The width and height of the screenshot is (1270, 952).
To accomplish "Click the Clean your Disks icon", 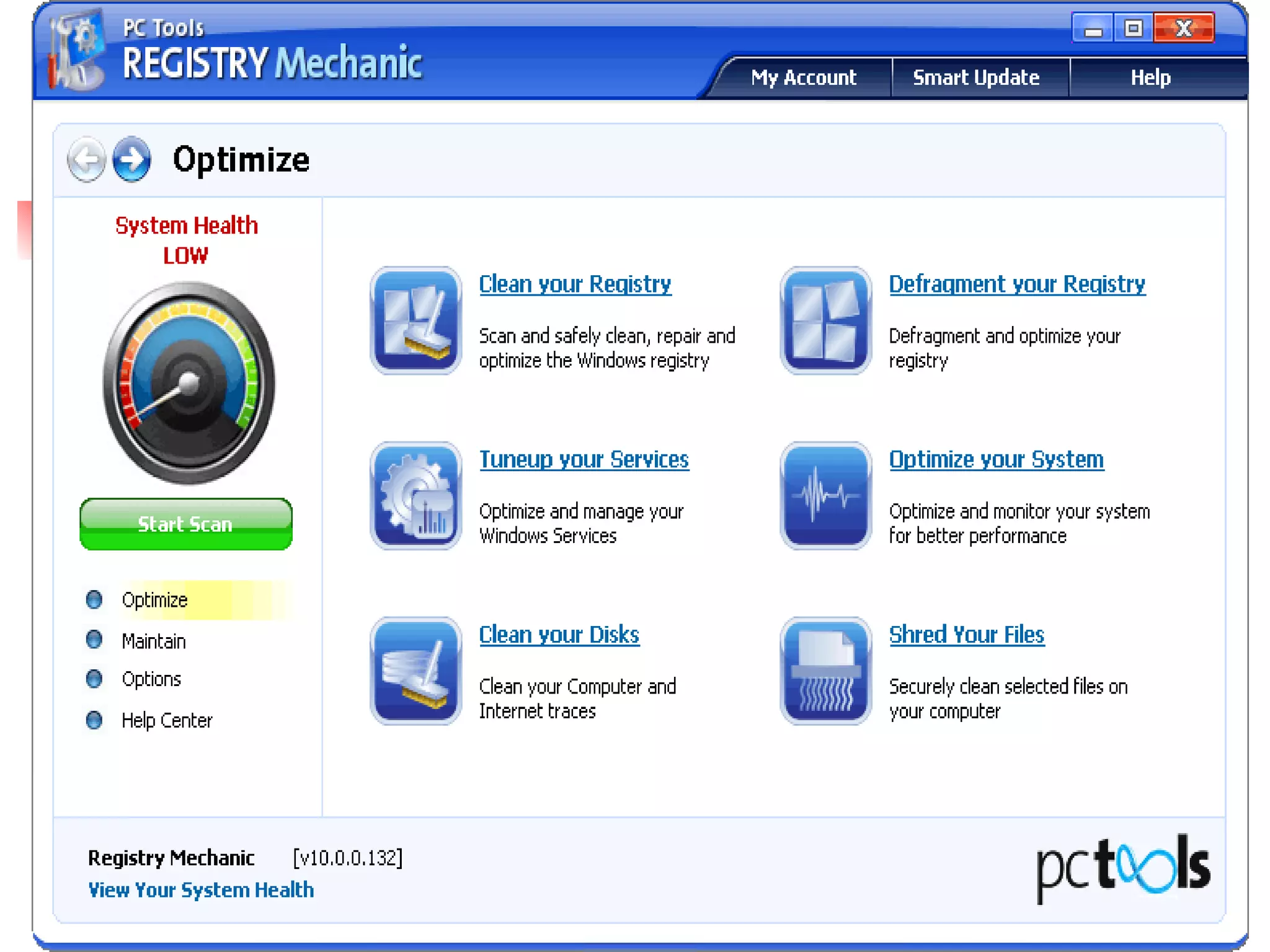I will pos(415,671).
